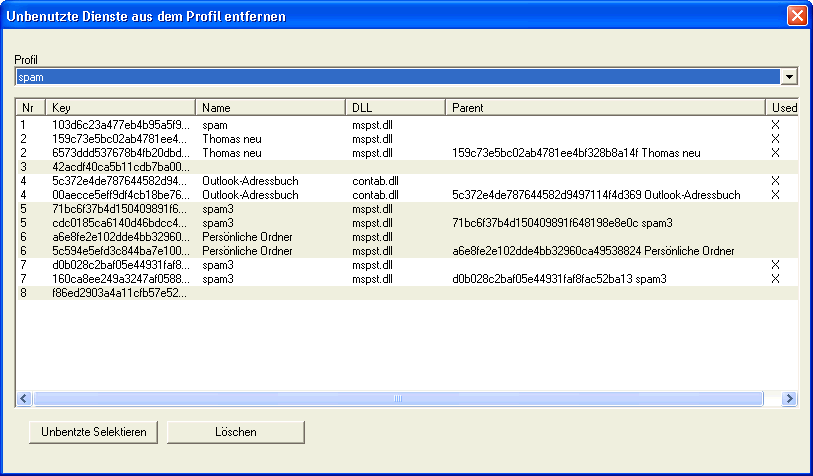Open the Profil dropdown arrow
Viewport: 813px width, 476px height.
pyautogui.click(x=789, y=77)
